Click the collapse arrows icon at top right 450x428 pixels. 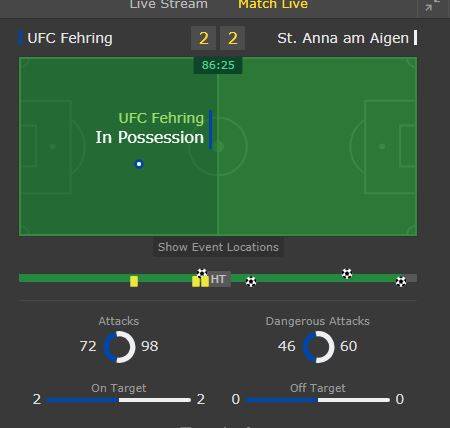click(x=432, y=5)
